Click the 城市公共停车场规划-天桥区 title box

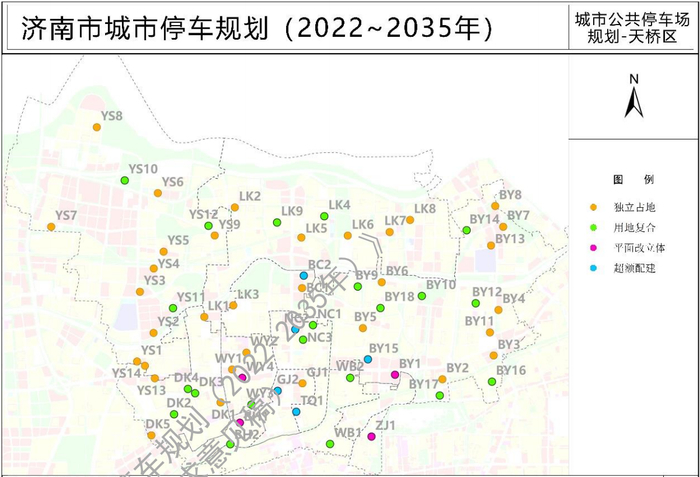[x=632, y=28]
